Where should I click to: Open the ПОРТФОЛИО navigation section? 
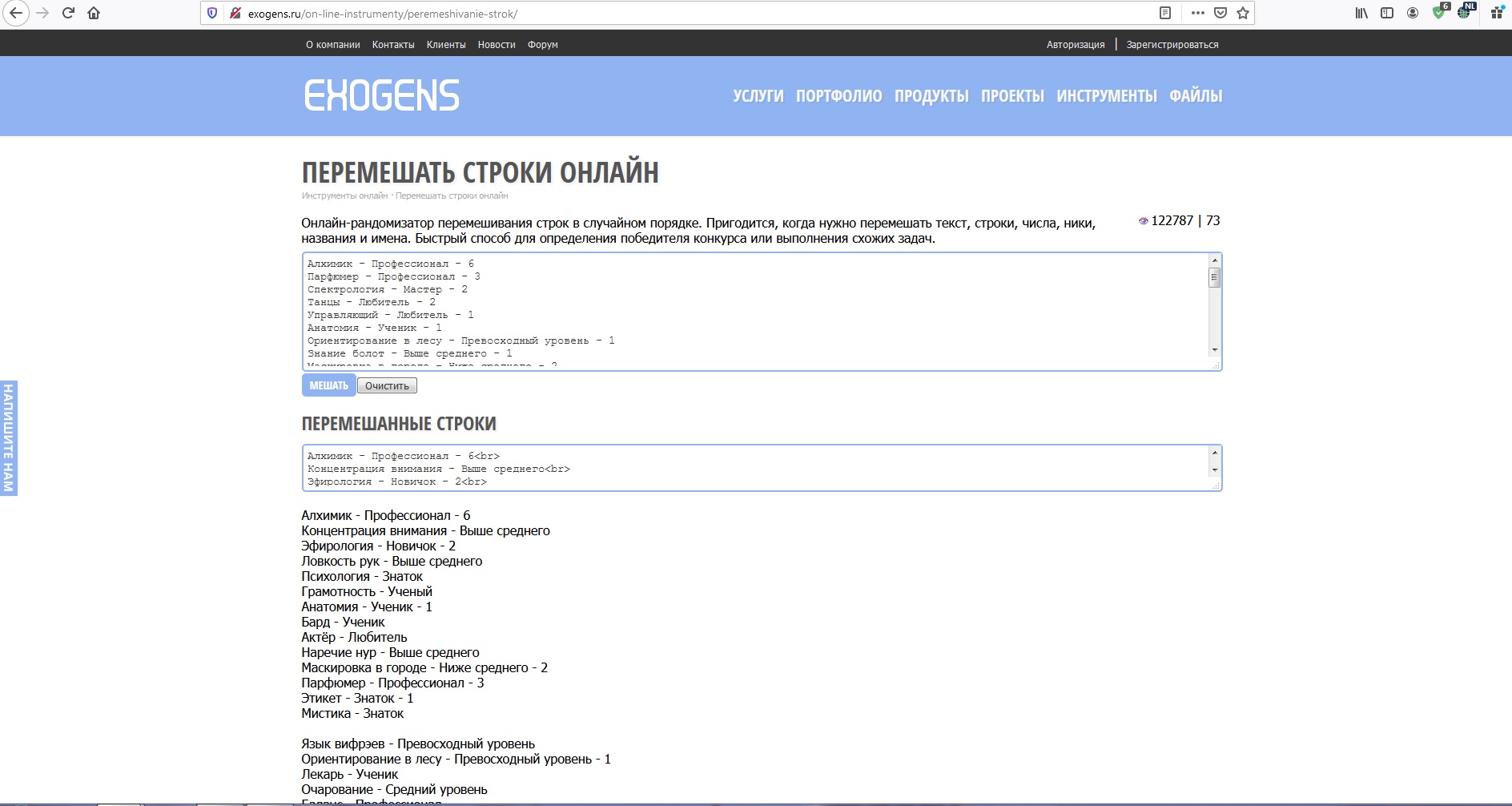[x=839, y=96]
